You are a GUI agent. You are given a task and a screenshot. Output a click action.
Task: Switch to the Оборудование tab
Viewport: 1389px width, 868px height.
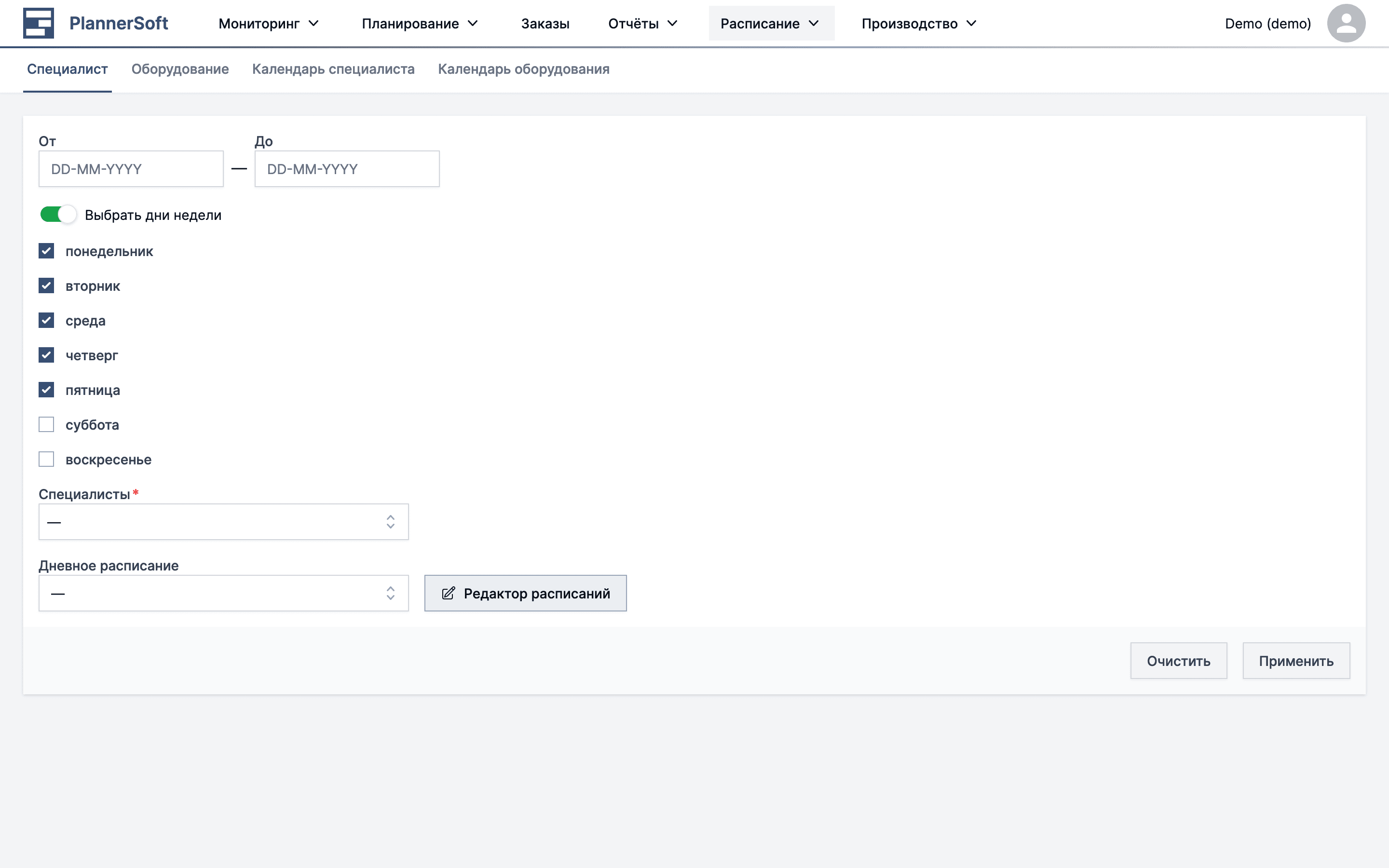coord(180,69)
